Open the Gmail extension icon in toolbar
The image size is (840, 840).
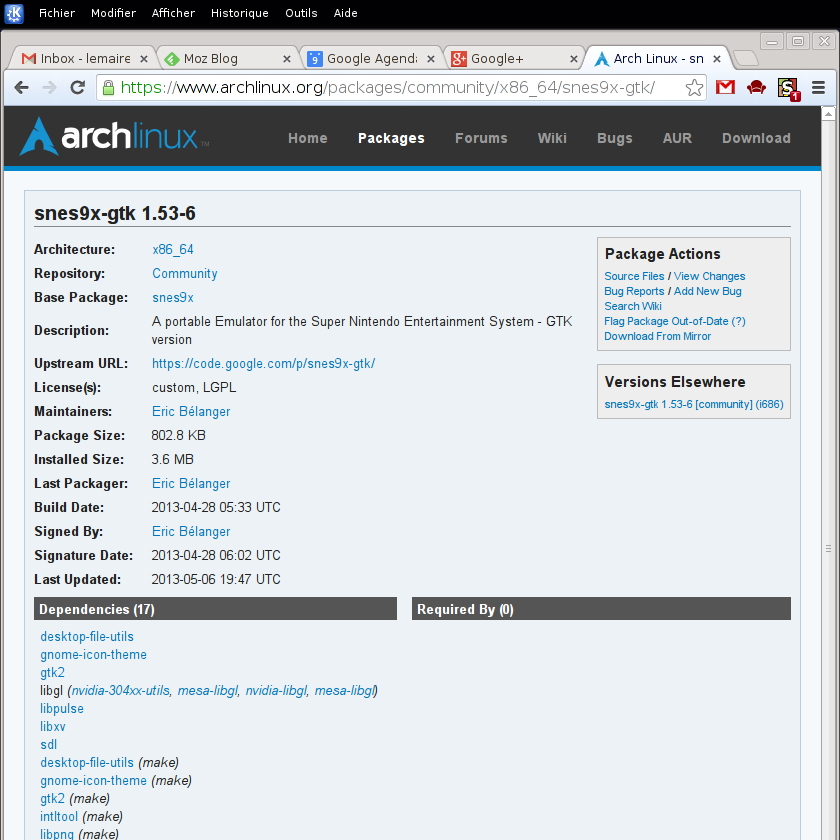click(725, 87)
